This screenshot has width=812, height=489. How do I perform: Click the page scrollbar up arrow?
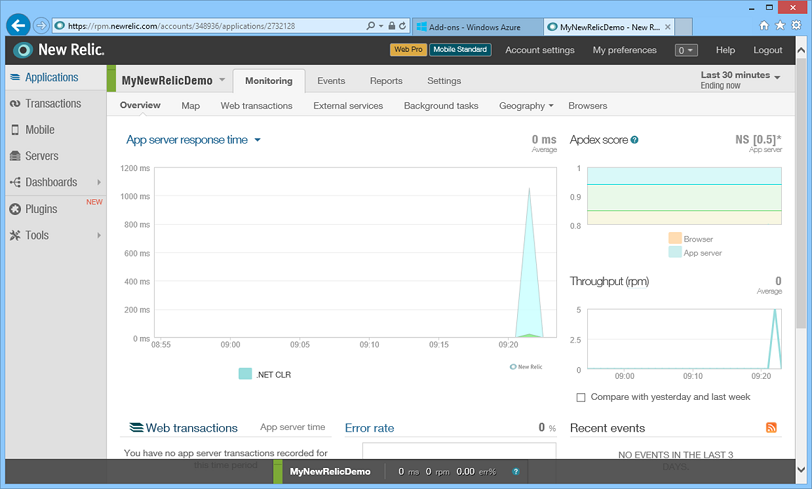[x=801, y=50]
